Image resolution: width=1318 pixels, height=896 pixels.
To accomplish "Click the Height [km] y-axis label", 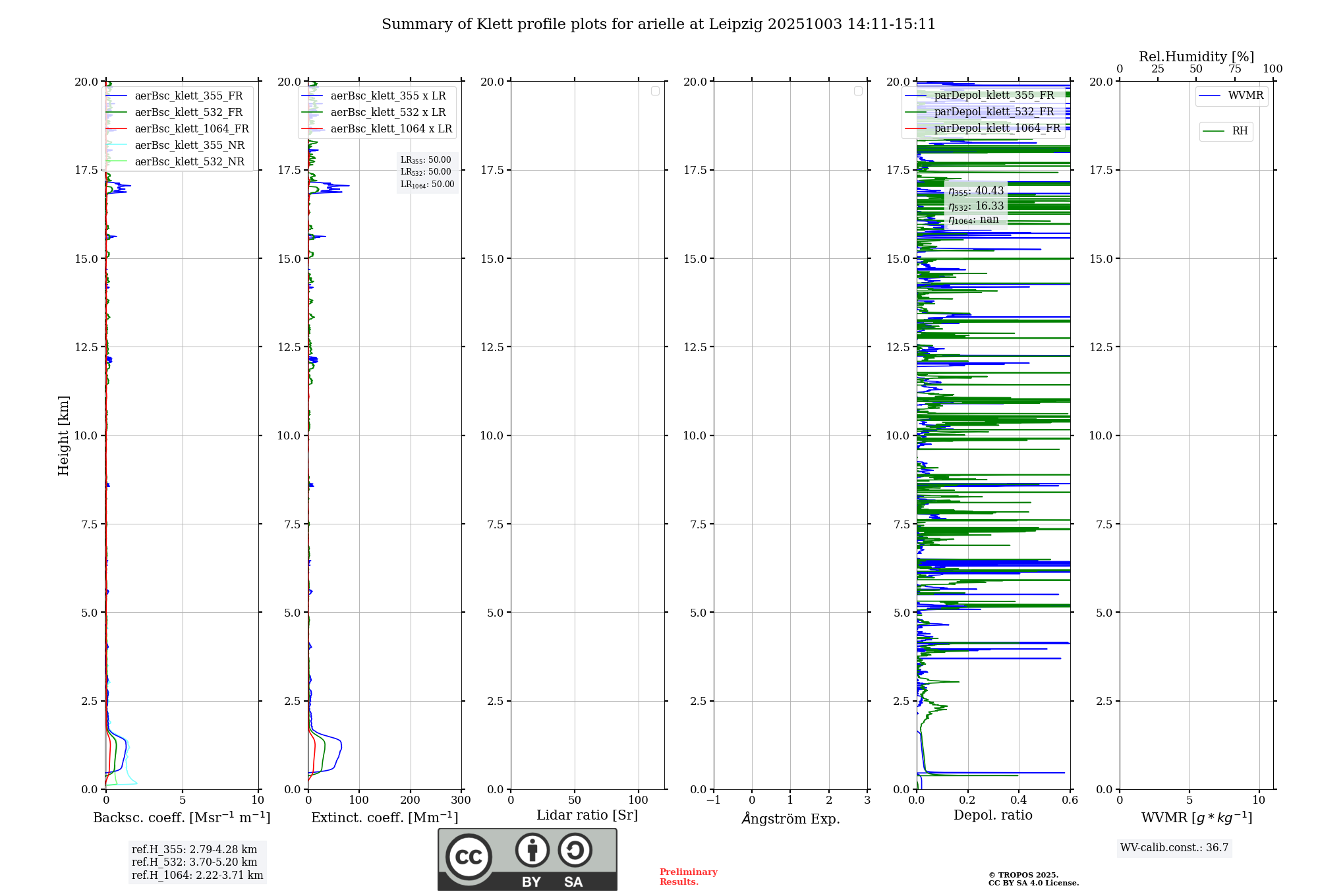I will tap(63, 435).
